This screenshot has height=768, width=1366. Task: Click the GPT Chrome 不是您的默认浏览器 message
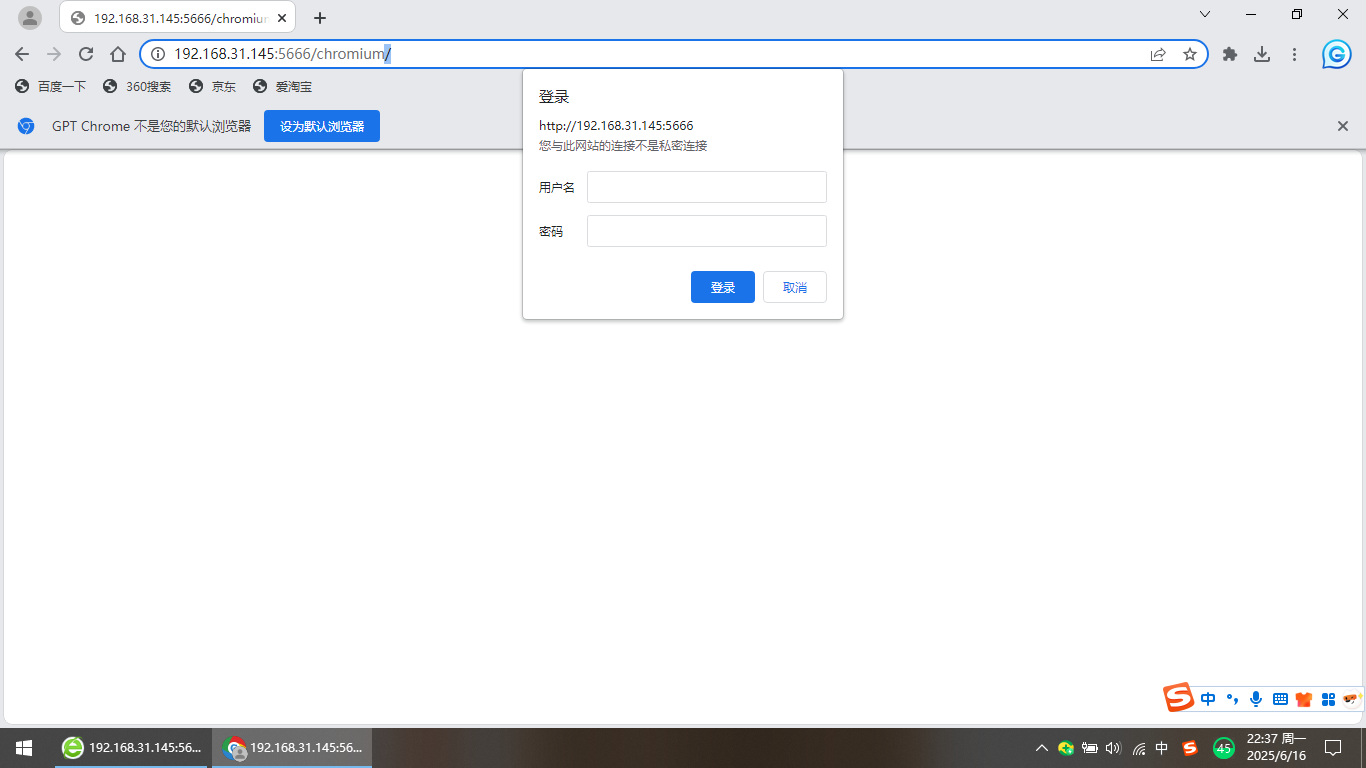pyautogui.click(x=152, y=126)
